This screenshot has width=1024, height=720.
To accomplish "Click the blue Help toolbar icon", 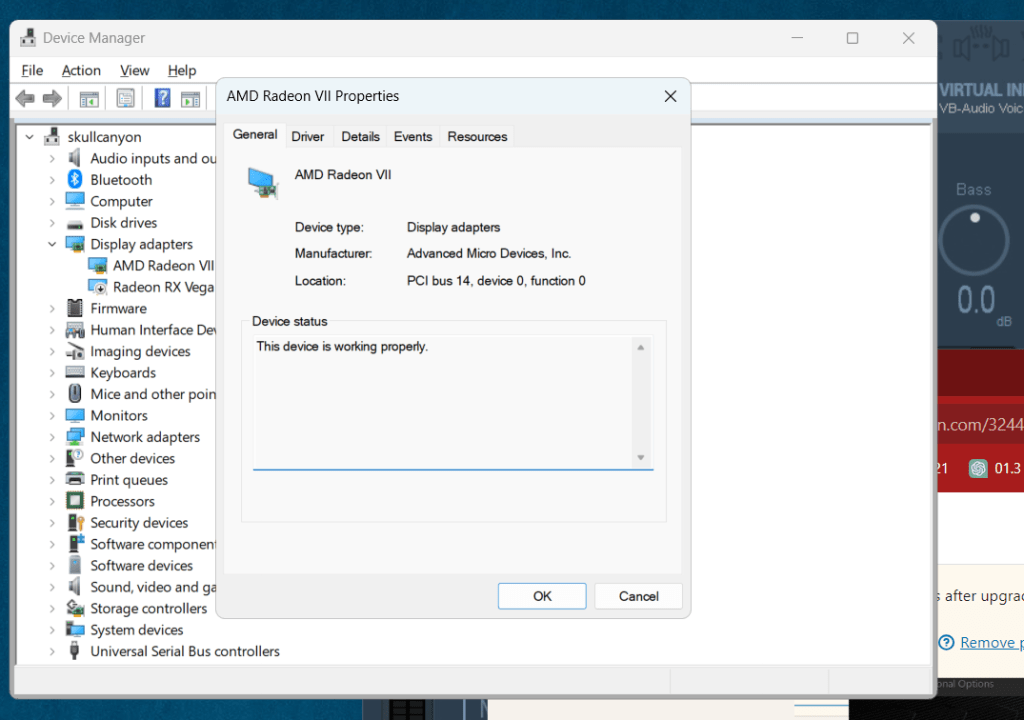I will coord(162,98).
